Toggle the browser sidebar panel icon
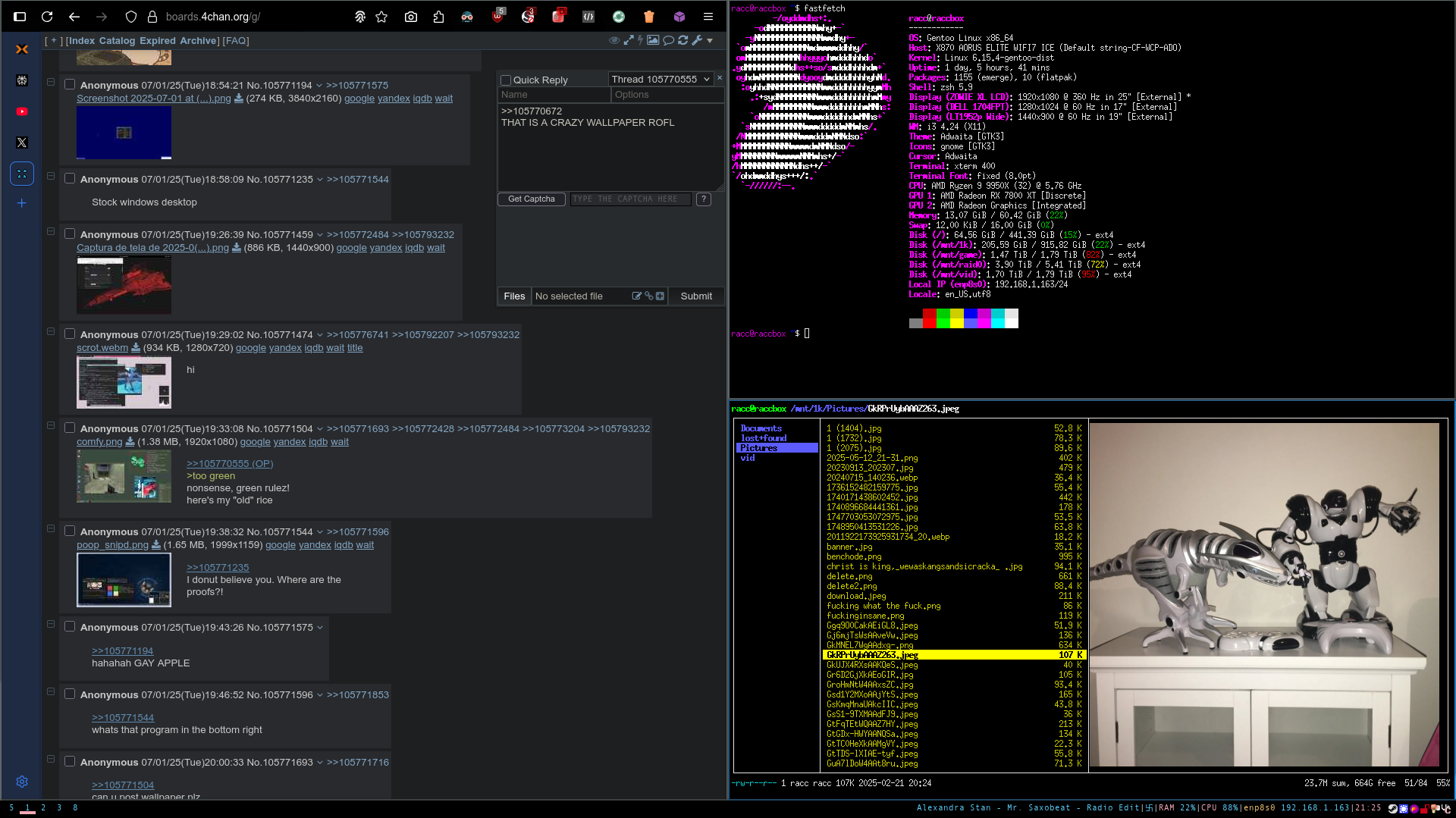The height and width of the screenshot is (818, 1456). tap(20, 17)
